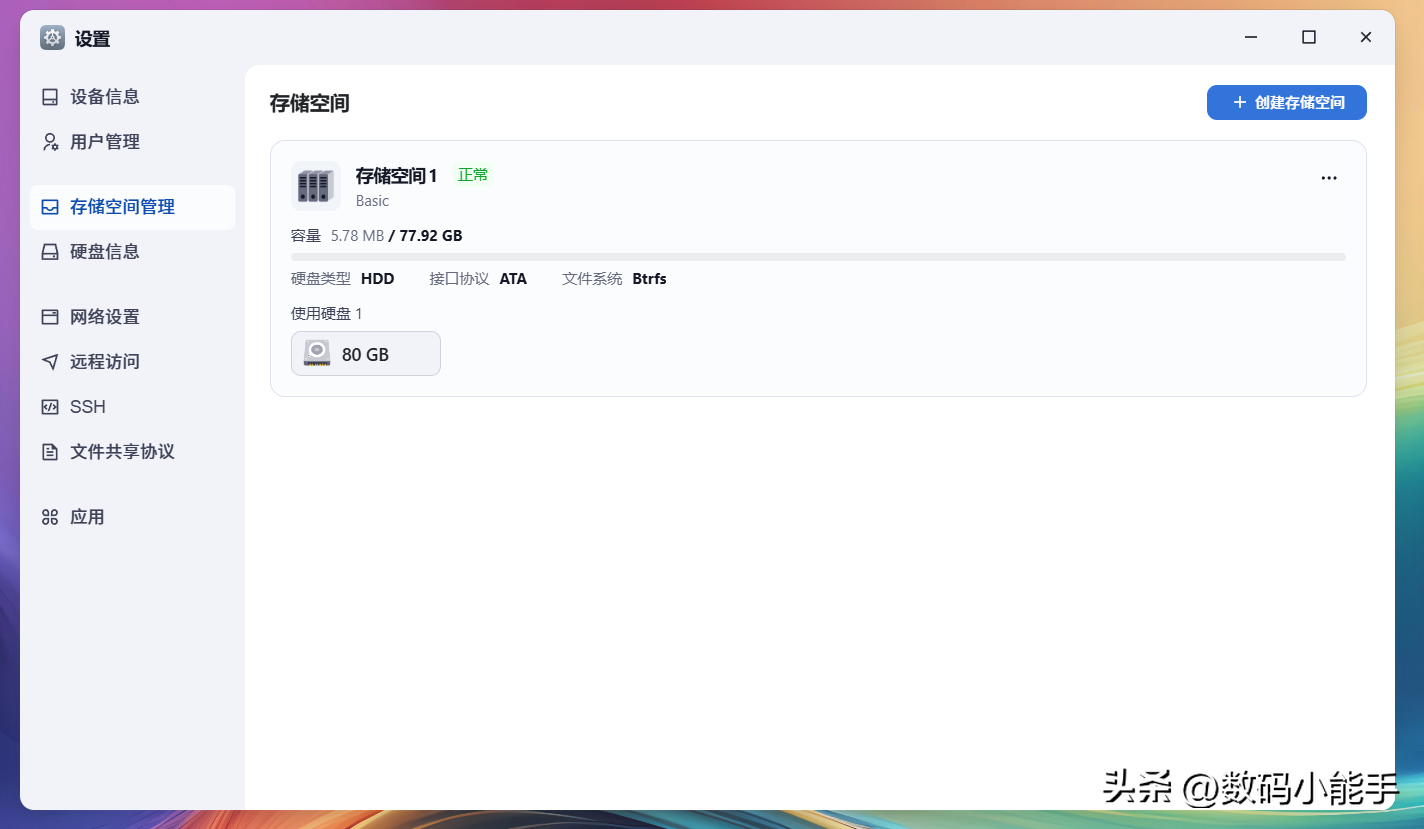The image size is (1424, 829).
Task: Select the 80 GB disk chip
Action: [366, 354]
